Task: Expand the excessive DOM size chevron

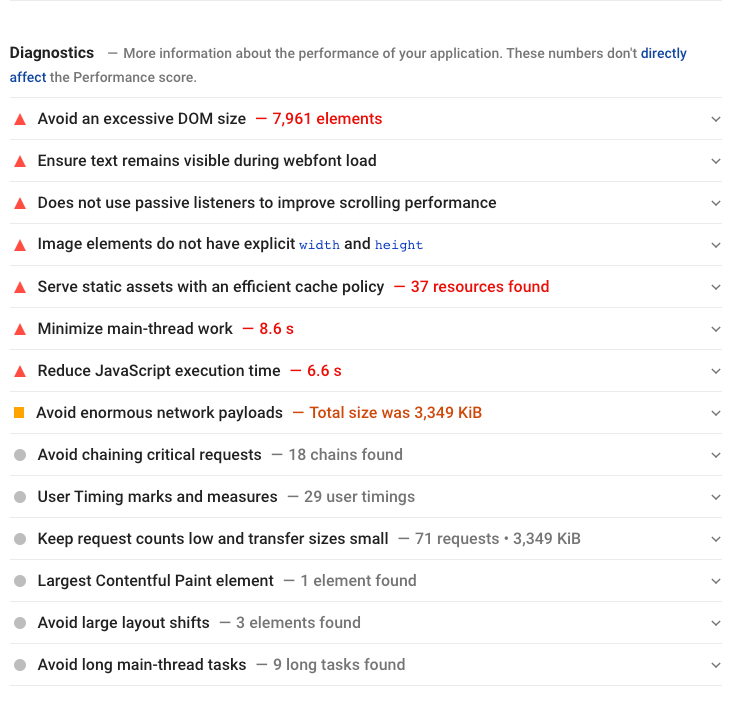Action: click(715, 119)
